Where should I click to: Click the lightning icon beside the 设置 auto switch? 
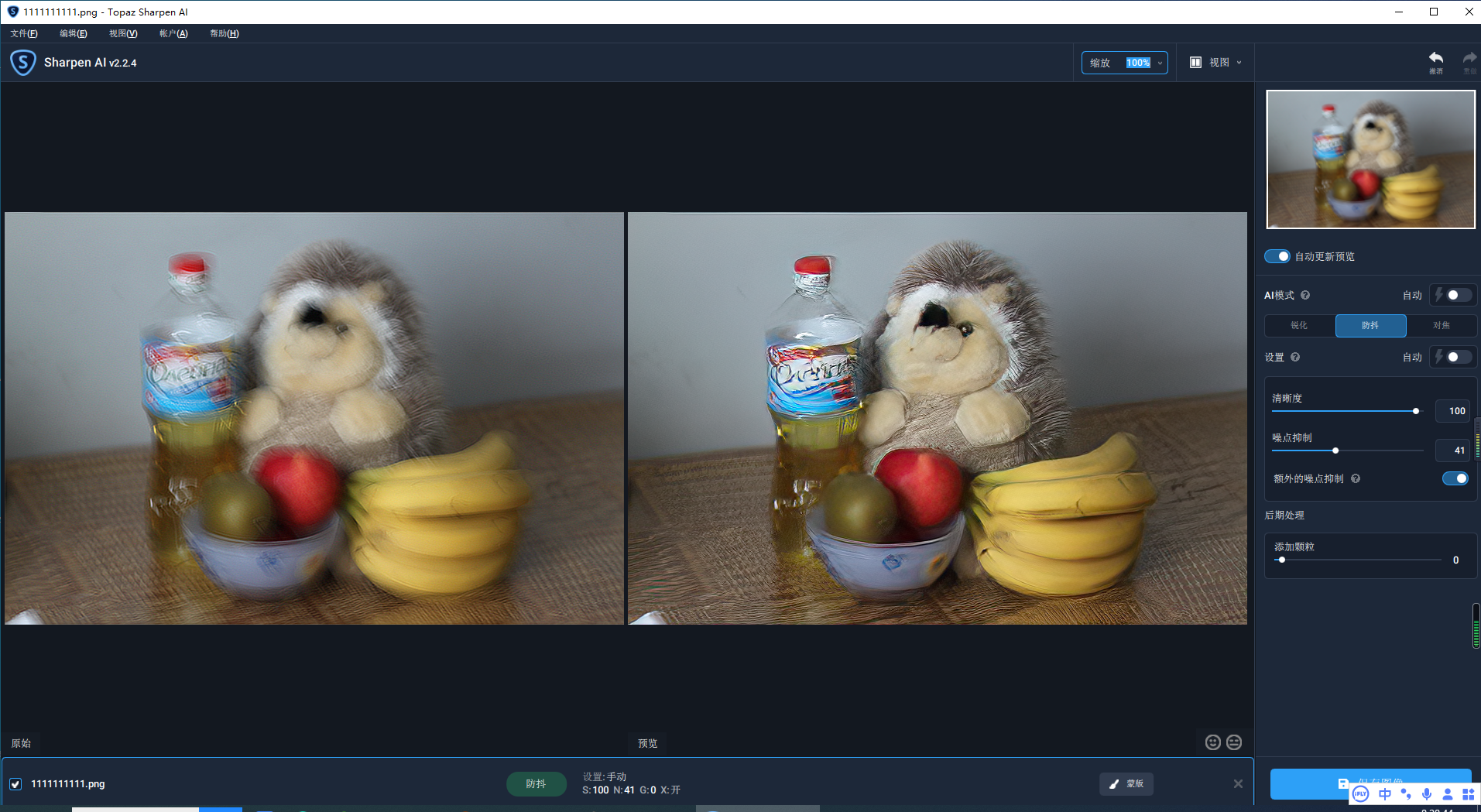coord(1439,357)
